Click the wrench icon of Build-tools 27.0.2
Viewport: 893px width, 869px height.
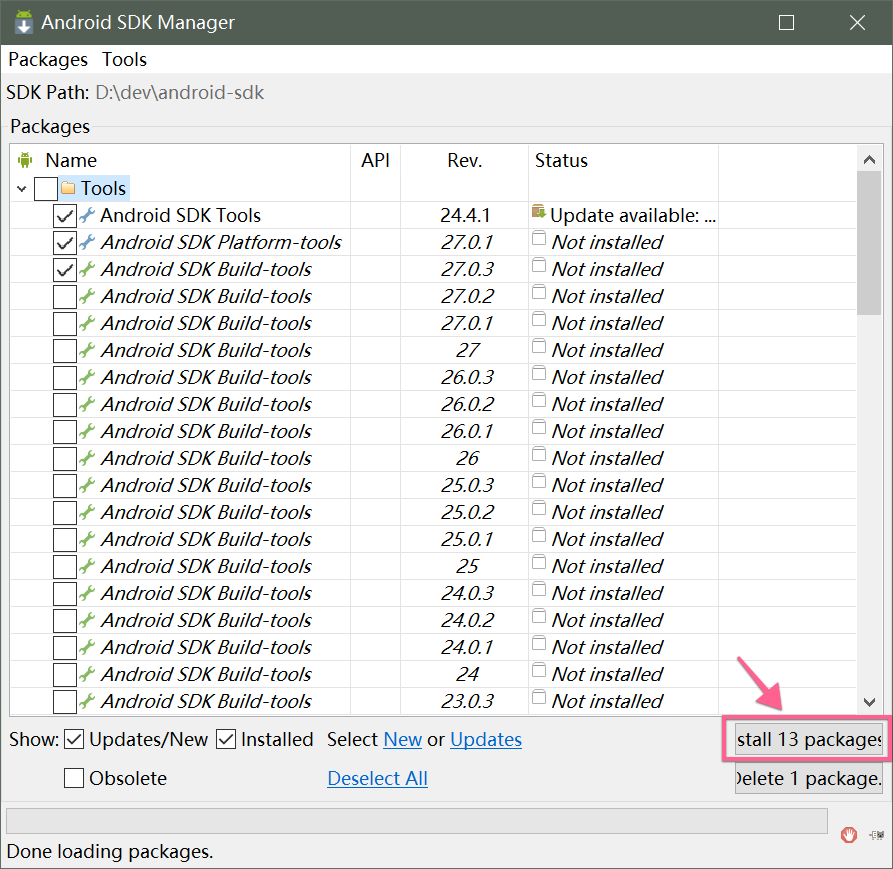pyautogui.click(x=87, y=296)
